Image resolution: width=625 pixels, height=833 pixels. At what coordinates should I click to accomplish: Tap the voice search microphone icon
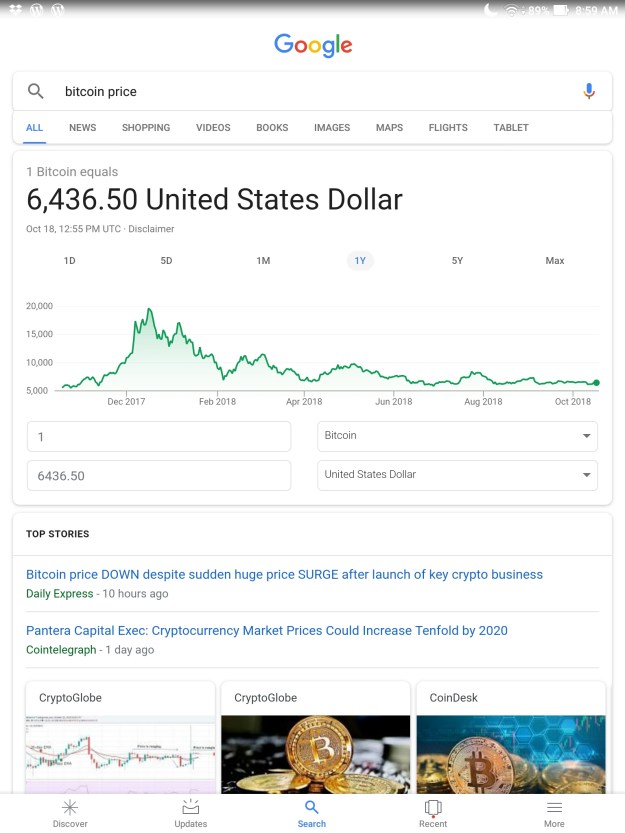click(589, 91)
